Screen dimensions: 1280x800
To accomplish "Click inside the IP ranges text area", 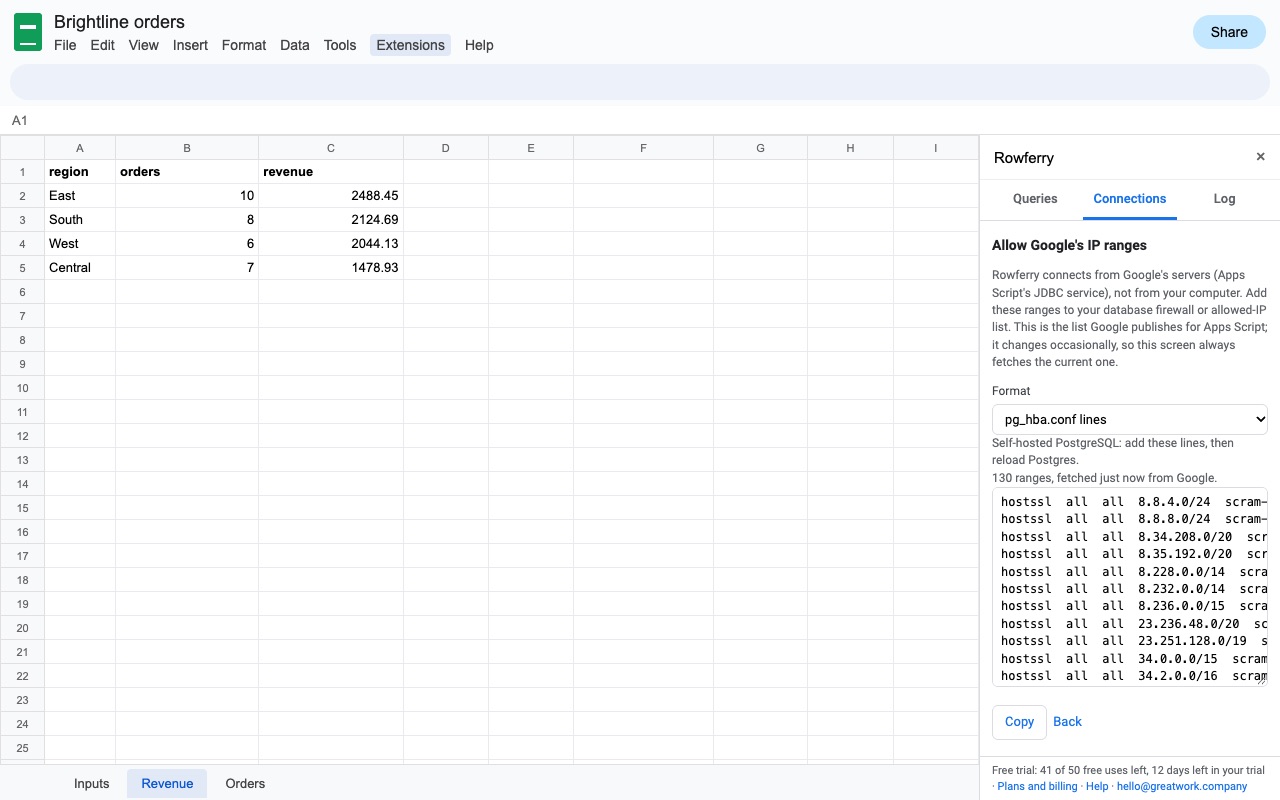I will coord(1130,588).
